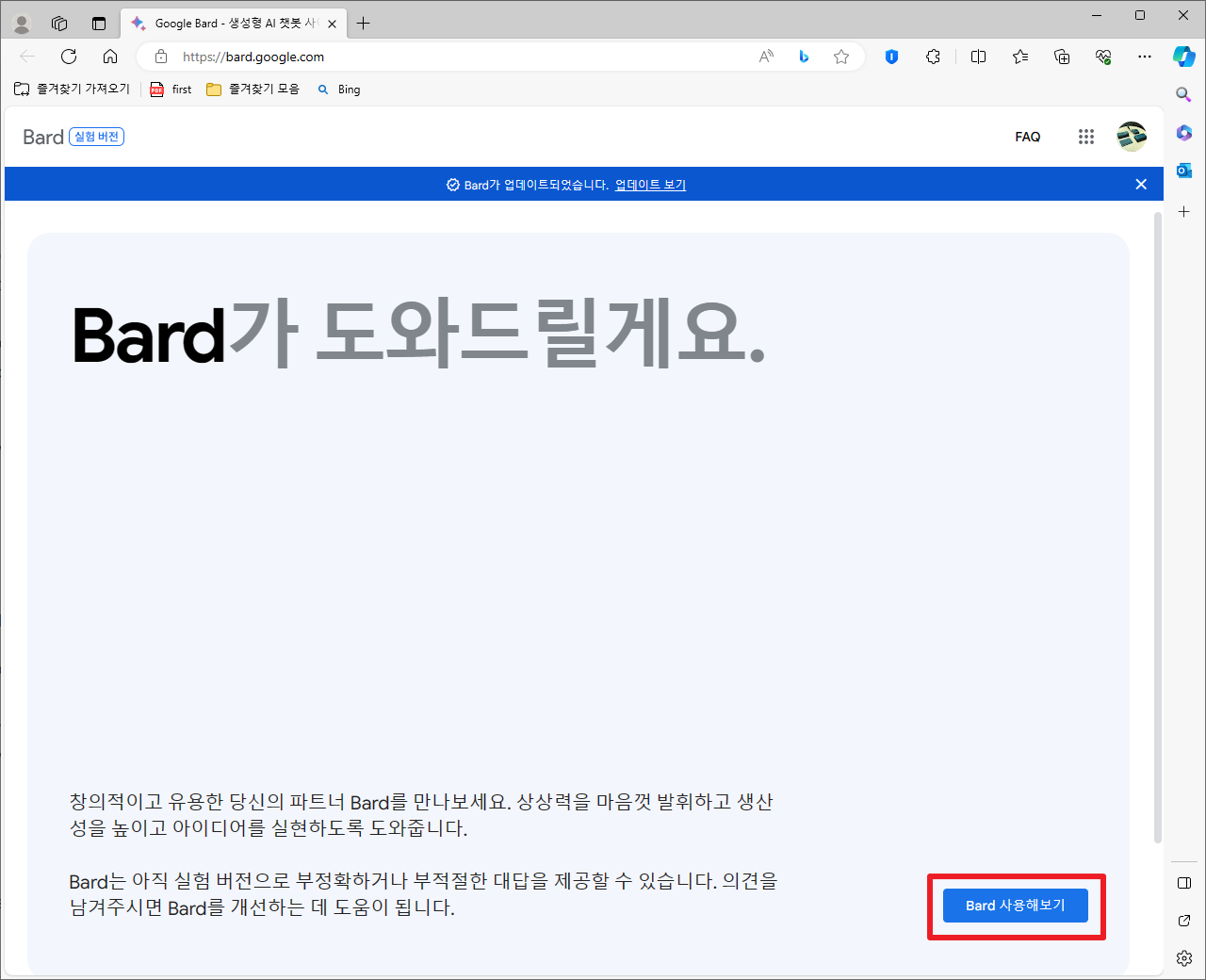The height and width of the screenshot is (980, 1206).
Task: View site information lock icon
Action: (161, 57)
